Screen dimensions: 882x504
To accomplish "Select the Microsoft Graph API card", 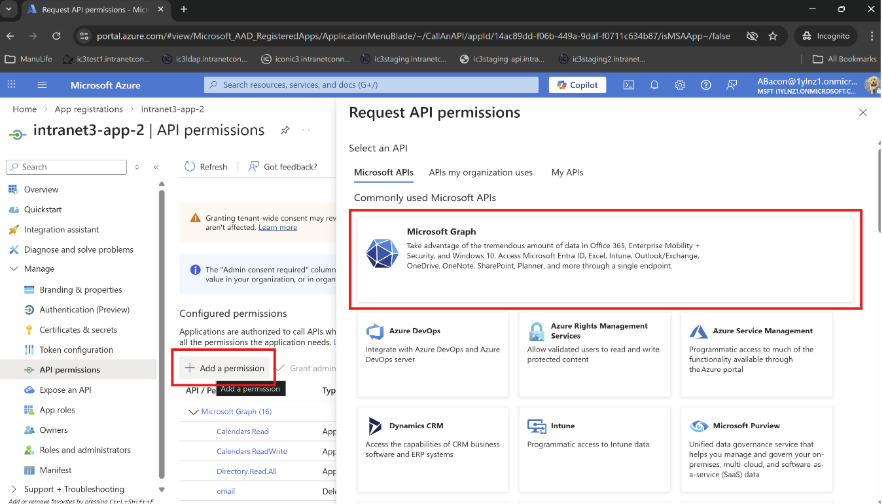I will coord(604,258).
